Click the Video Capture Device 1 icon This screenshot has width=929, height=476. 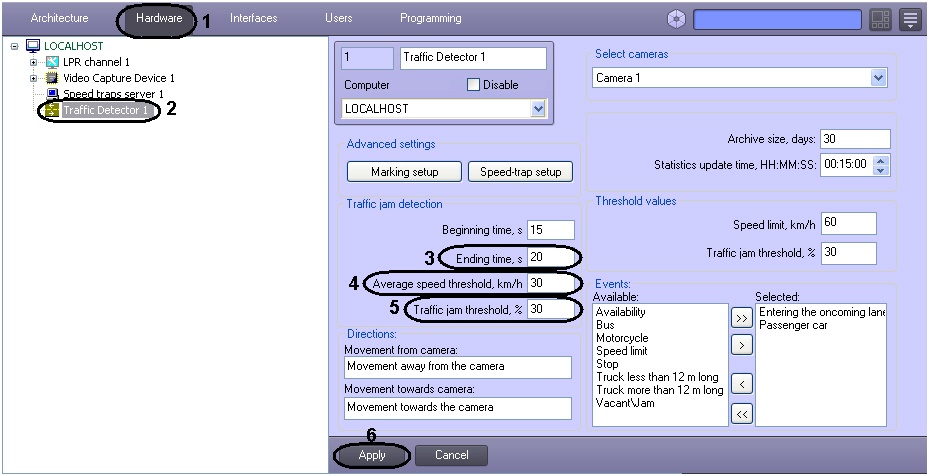click(x=53, y=78)
